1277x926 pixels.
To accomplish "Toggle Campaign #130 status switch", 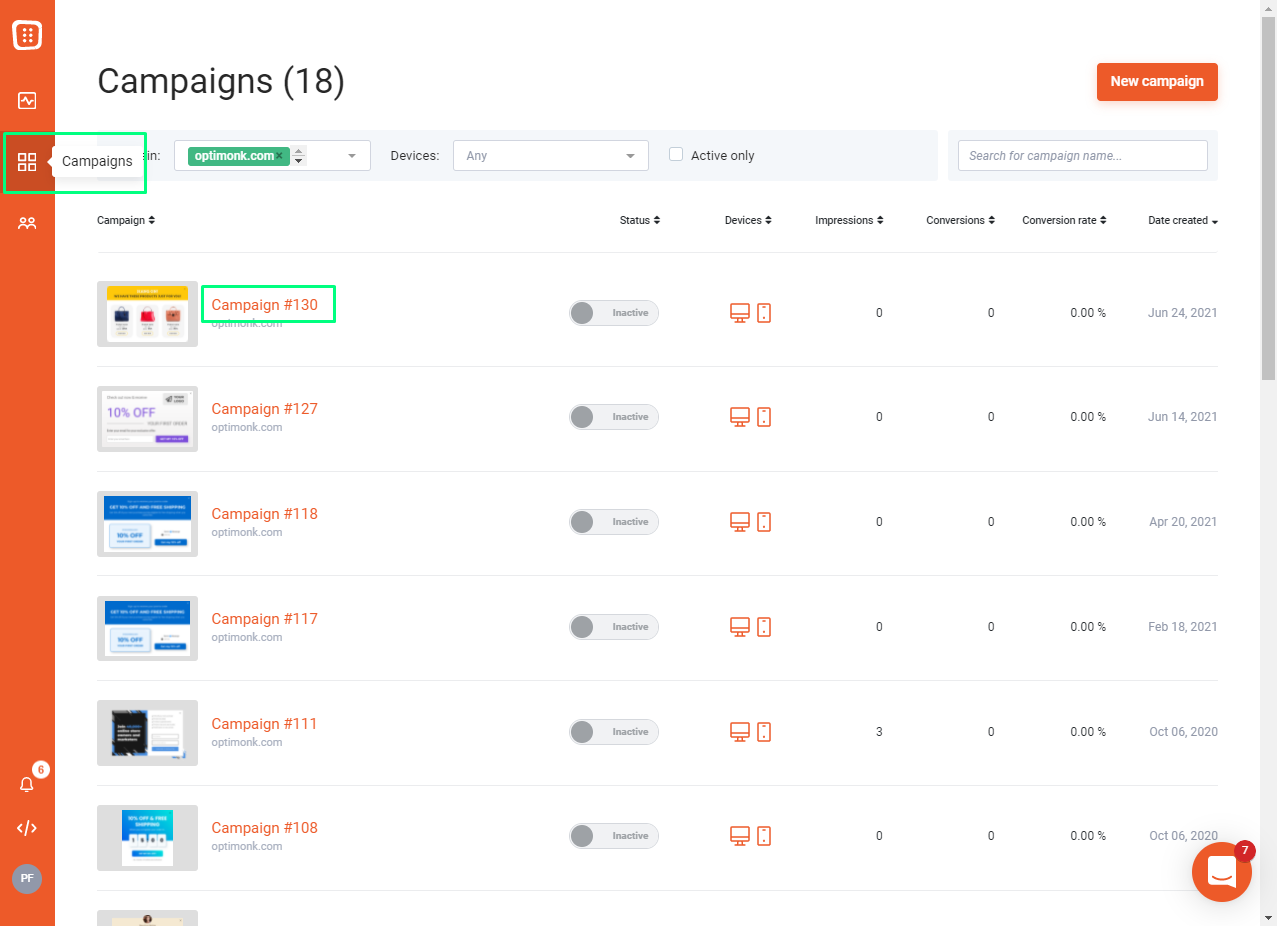I will pyautogui.click(x=614, y=313).
